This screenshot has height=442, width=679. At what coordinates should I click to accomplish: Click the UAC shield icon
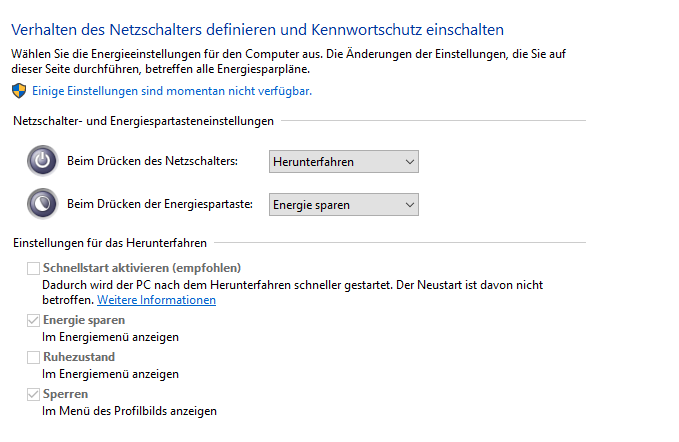19,91
